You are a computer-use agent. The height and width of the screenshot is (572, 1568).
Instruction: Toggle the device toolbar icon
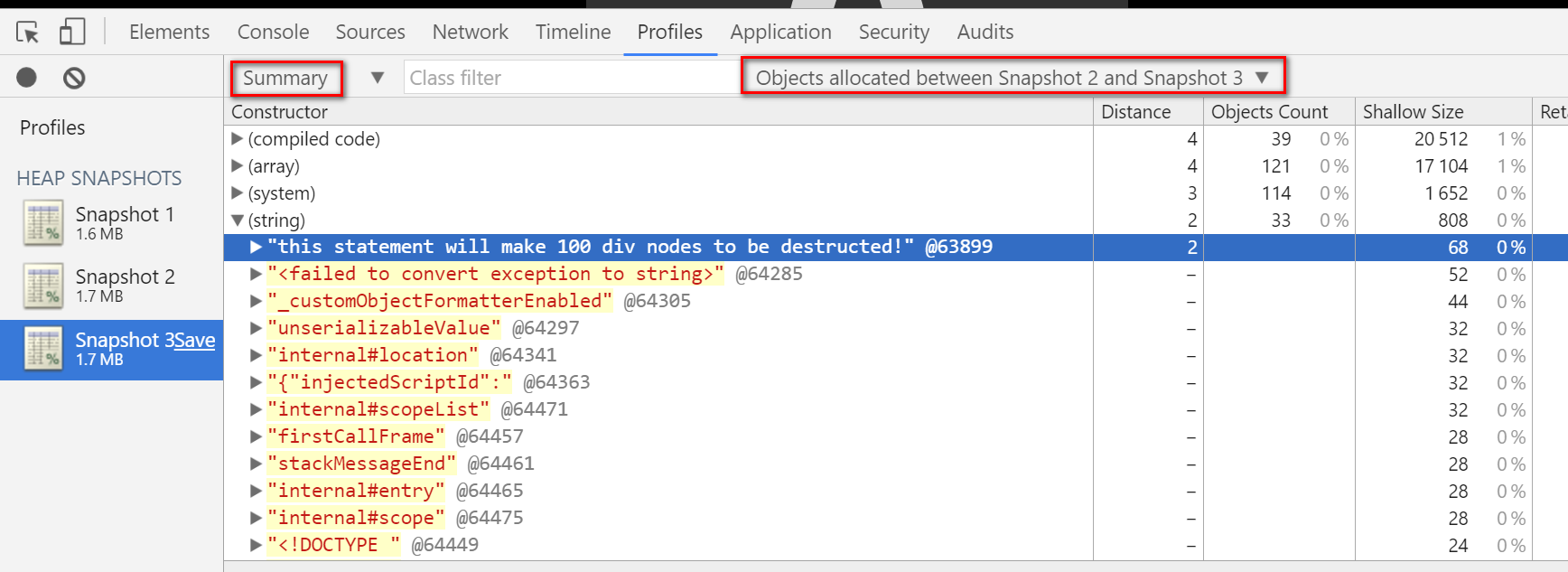click(x=72, y=33)
